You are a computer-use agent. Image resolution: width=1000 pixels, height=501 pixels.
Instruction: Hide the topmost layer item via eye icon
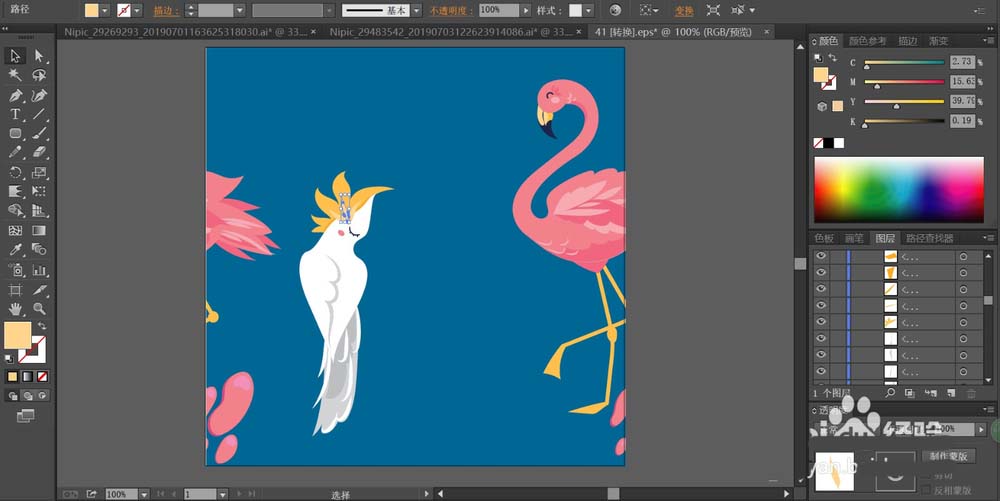821,256
